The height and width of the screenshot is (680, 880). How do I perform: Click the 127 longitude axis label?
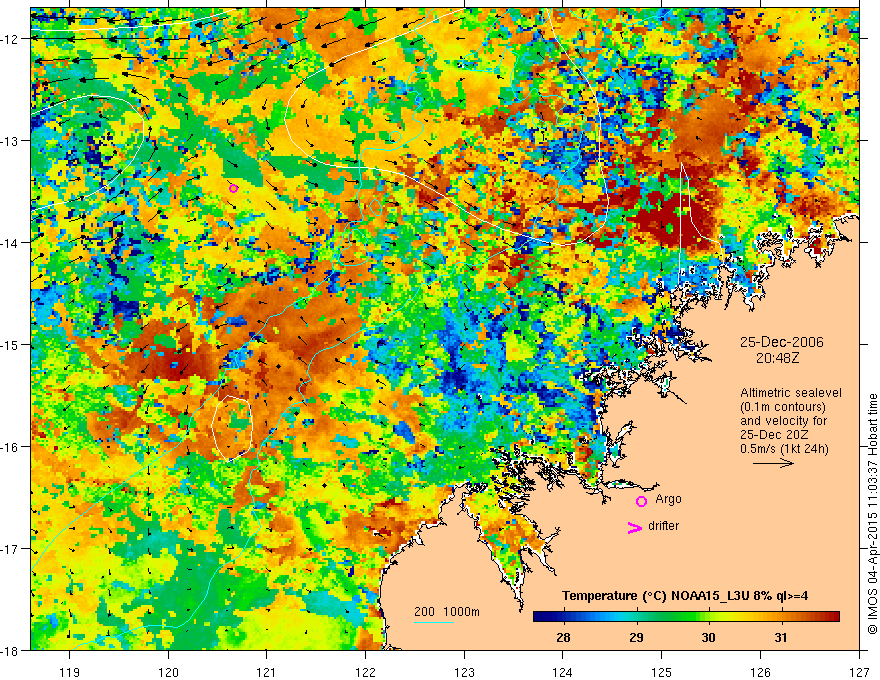859,672
